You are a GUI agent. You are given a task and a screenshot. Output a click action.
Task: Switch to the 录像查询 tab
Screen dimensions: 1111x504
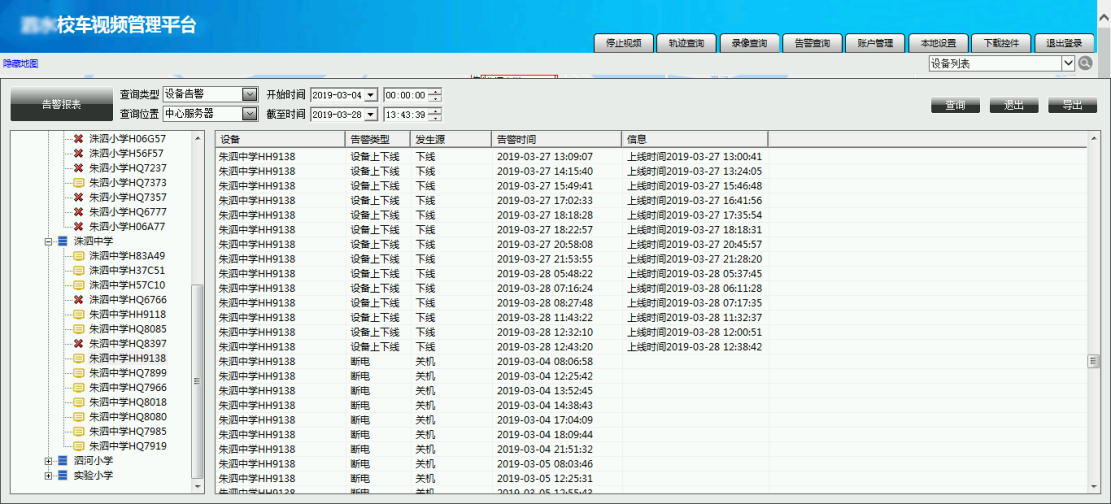[748, 43]
